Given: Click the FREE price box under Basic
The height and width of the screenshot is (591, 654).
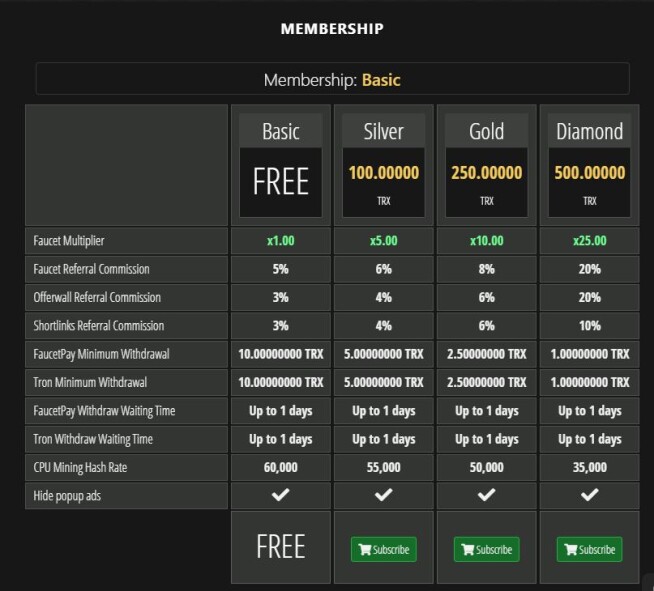Looking at the screenshot, I should point(281,182).
